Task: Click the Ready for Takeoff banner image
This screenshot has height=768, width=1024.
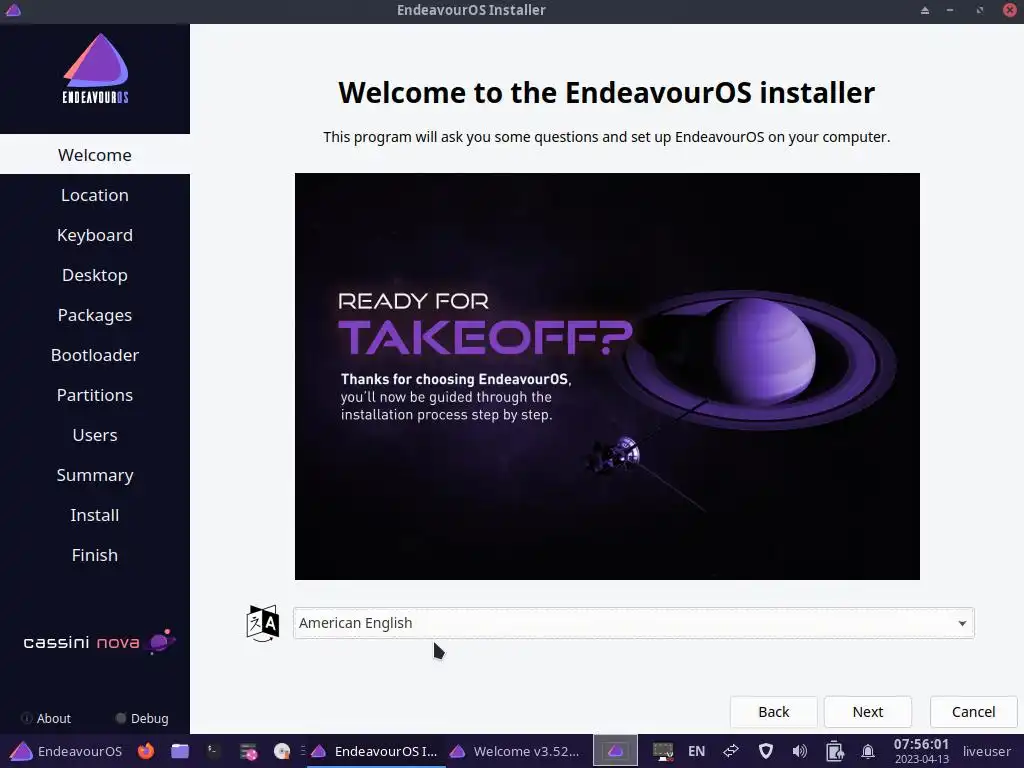Action: click(607, 376)
